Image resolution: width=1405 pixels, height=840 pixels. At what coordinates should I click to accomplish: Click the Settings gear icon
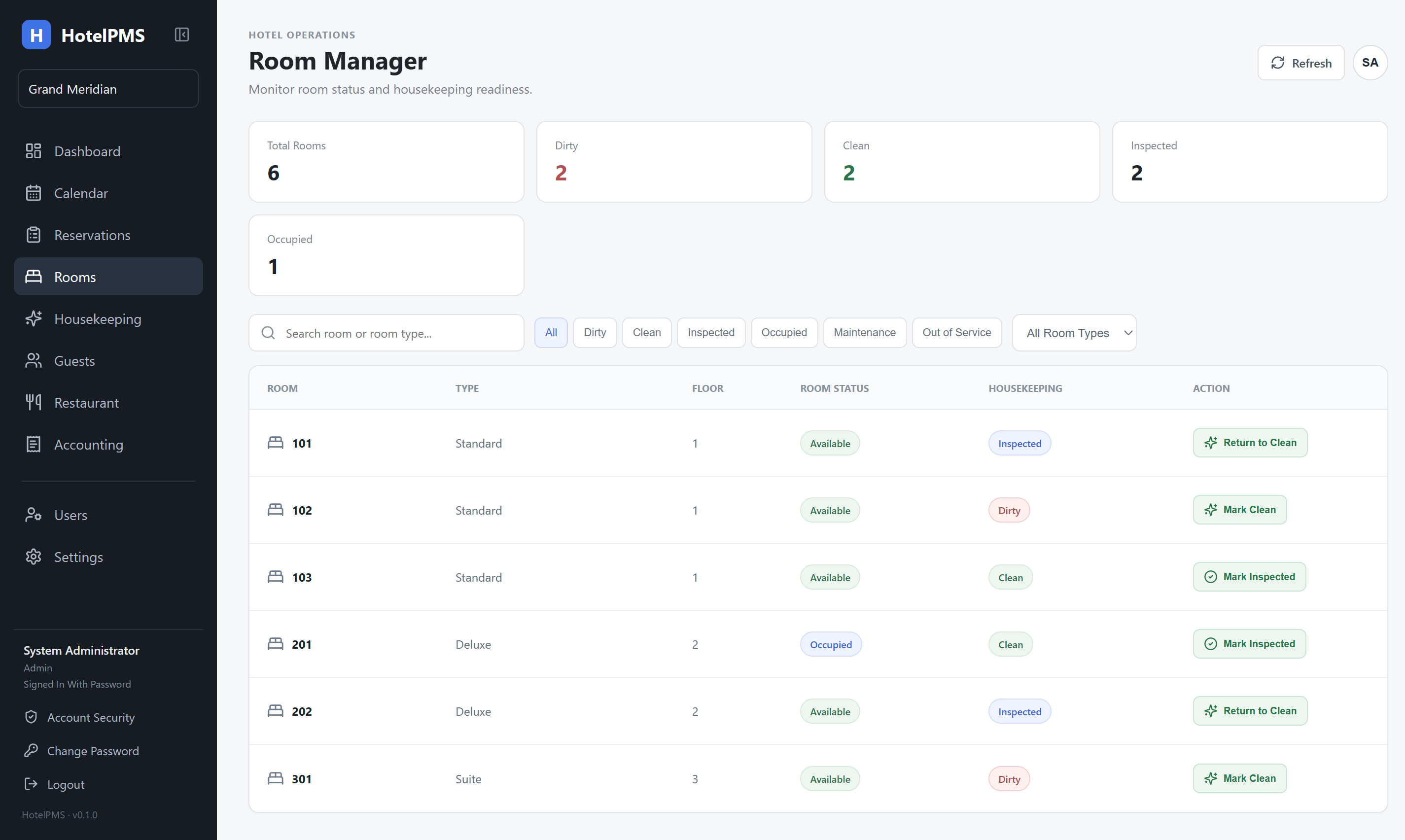pos(34,557)
